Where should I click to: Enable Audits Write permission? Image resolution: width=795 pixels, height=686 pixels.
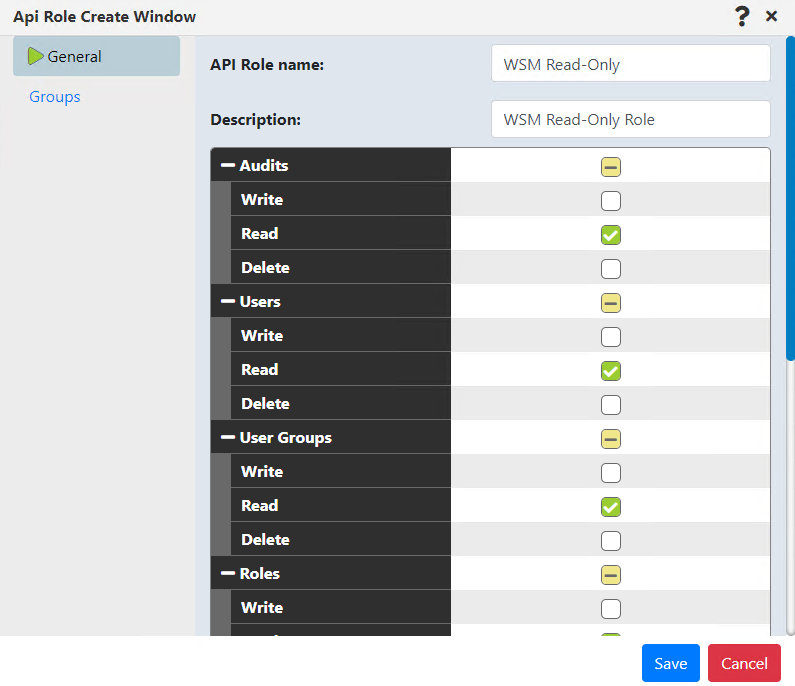pos(610,201)
